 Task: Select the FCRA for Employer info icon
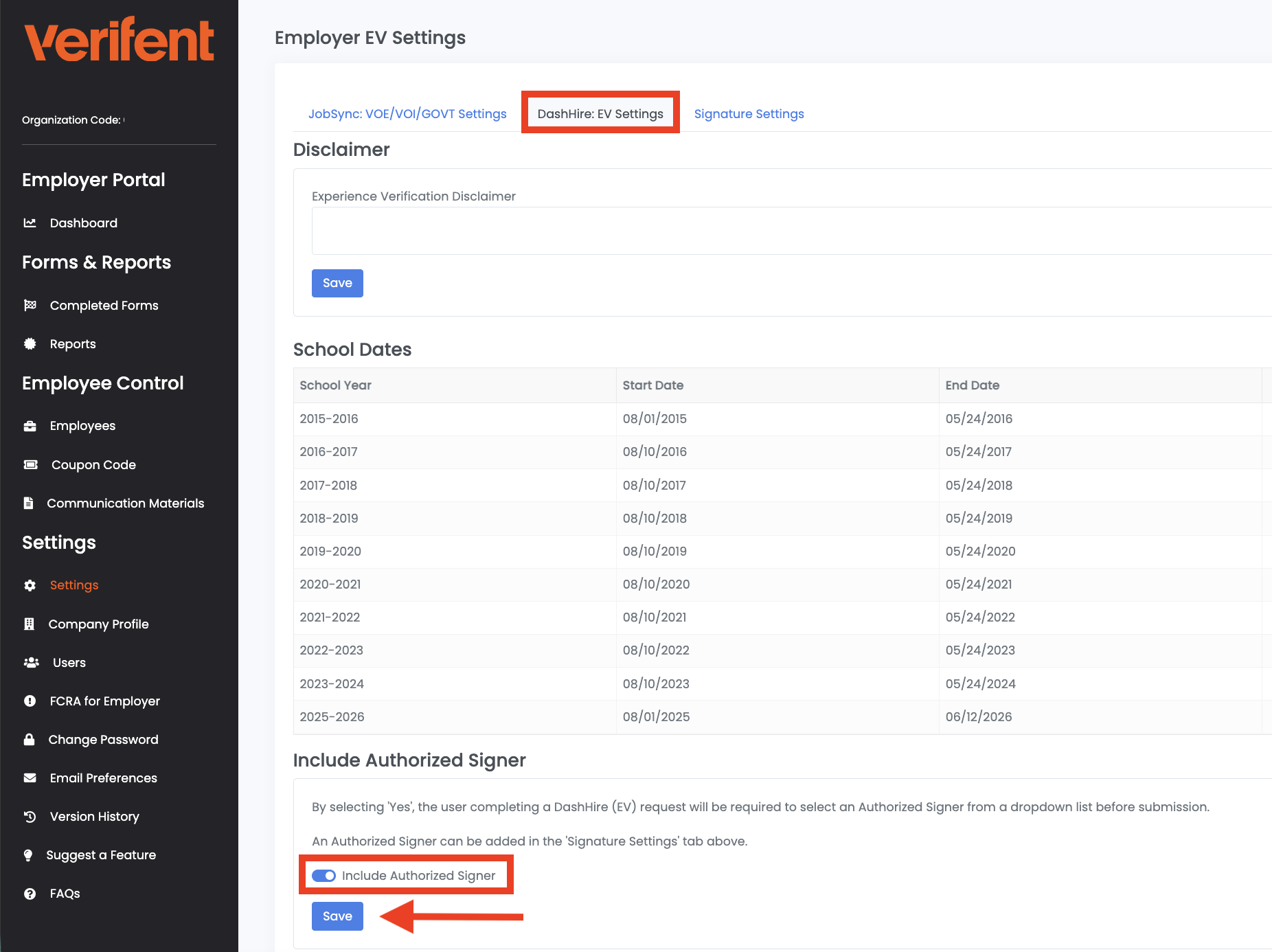point(30,701)
